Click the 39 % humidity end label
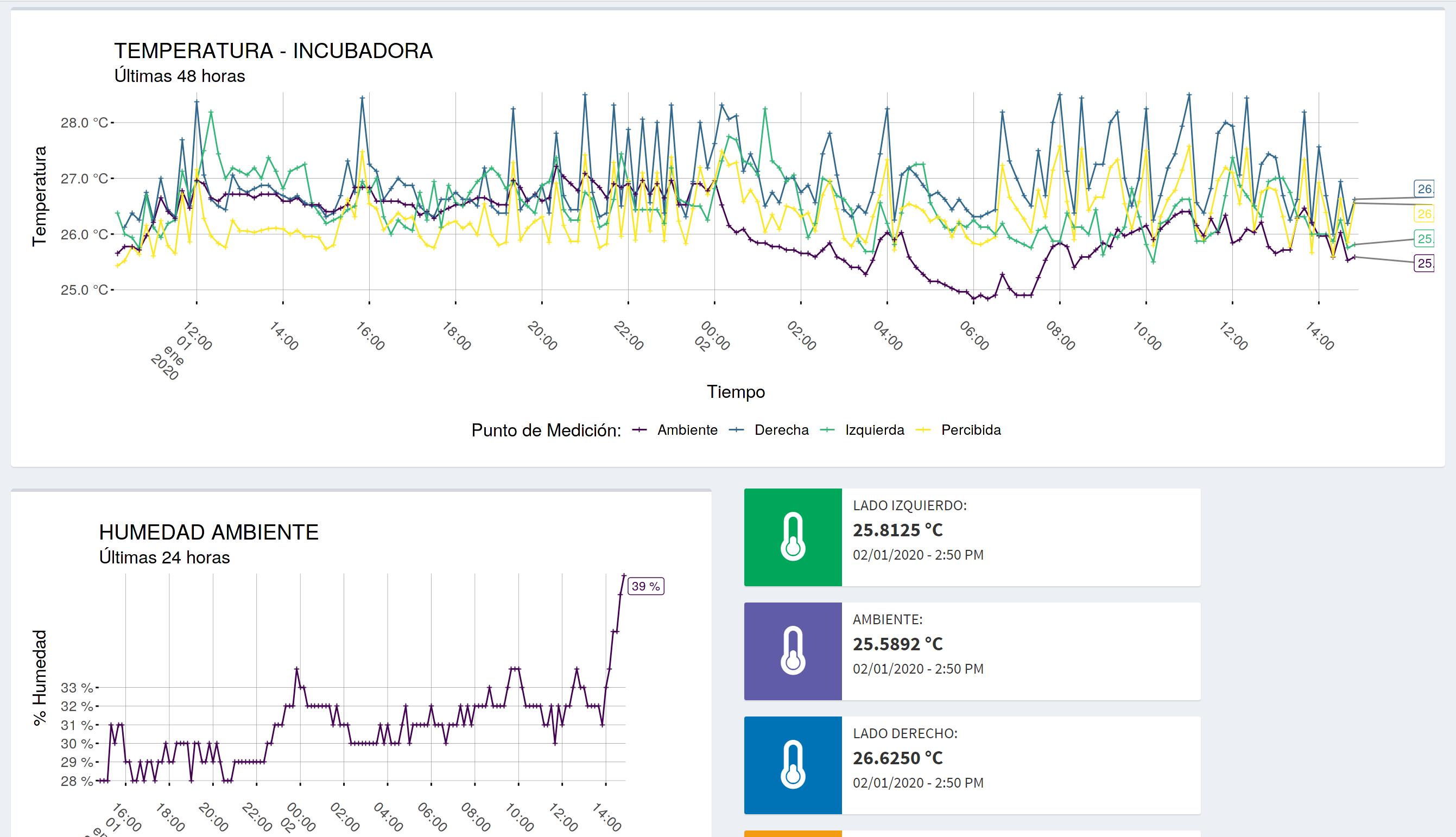Image resolution: width=1456 pixels, height=837 pixels. tap(645, 586)
